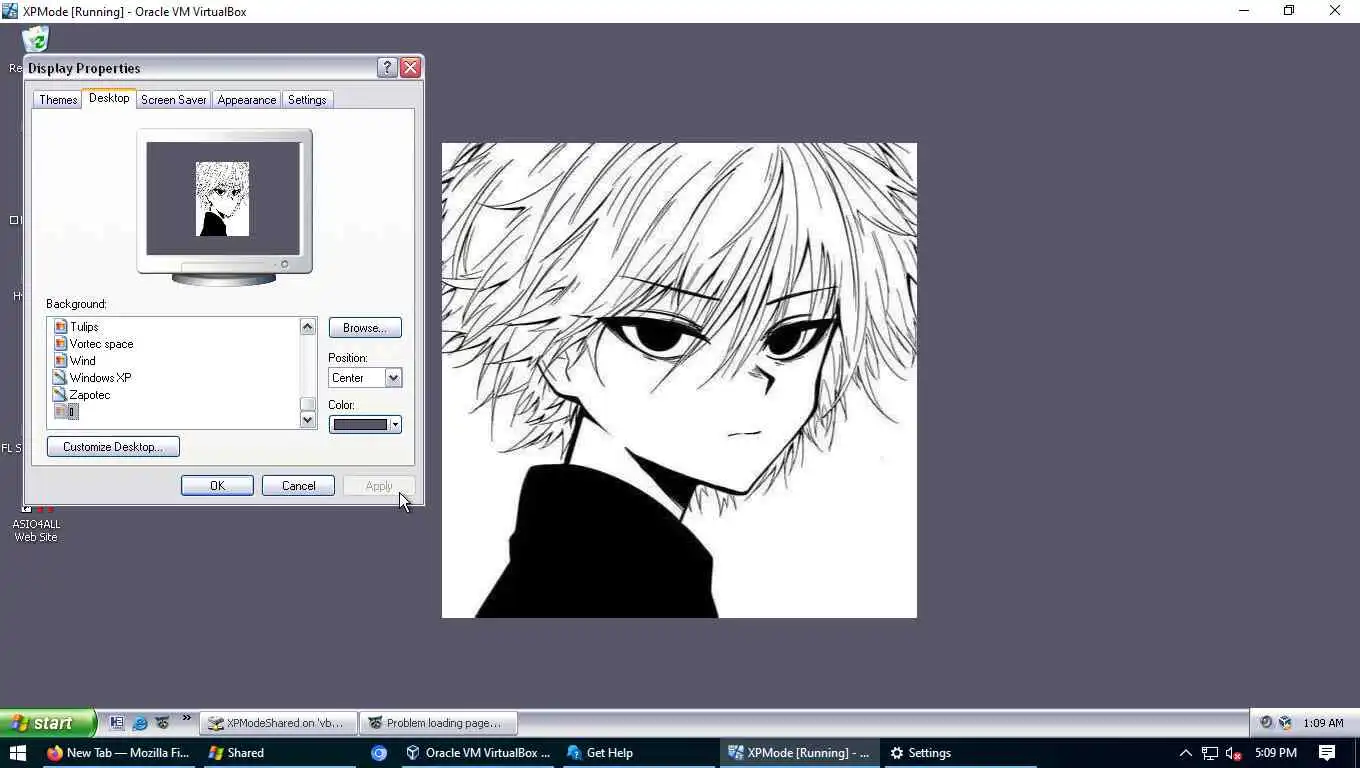
Task: Minimize the VirtualBox XPMode window
Action: tap(1244, 11)
